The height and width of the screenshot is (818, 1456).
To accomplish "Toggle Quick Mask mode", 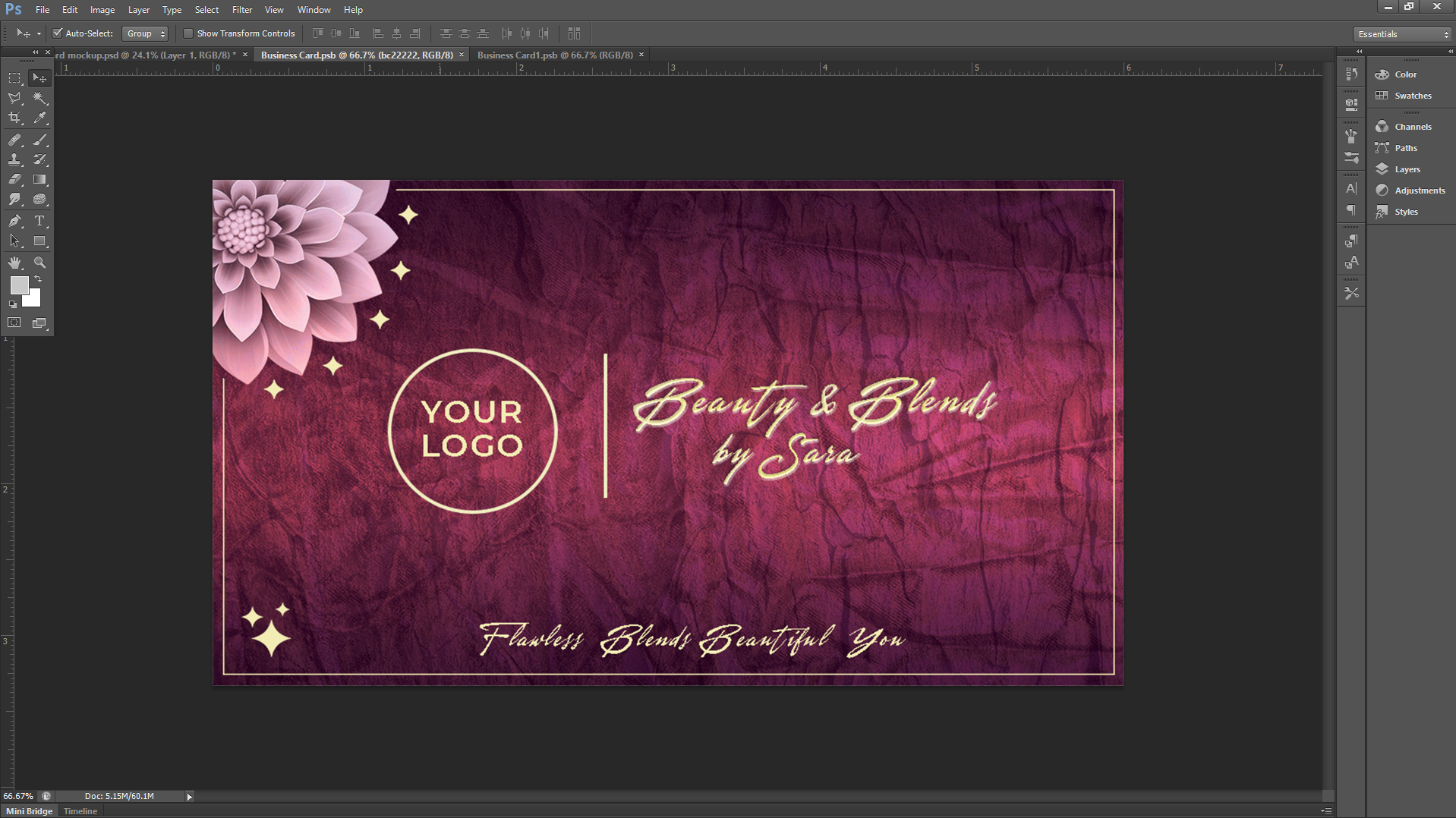I will tap(14, 322).
